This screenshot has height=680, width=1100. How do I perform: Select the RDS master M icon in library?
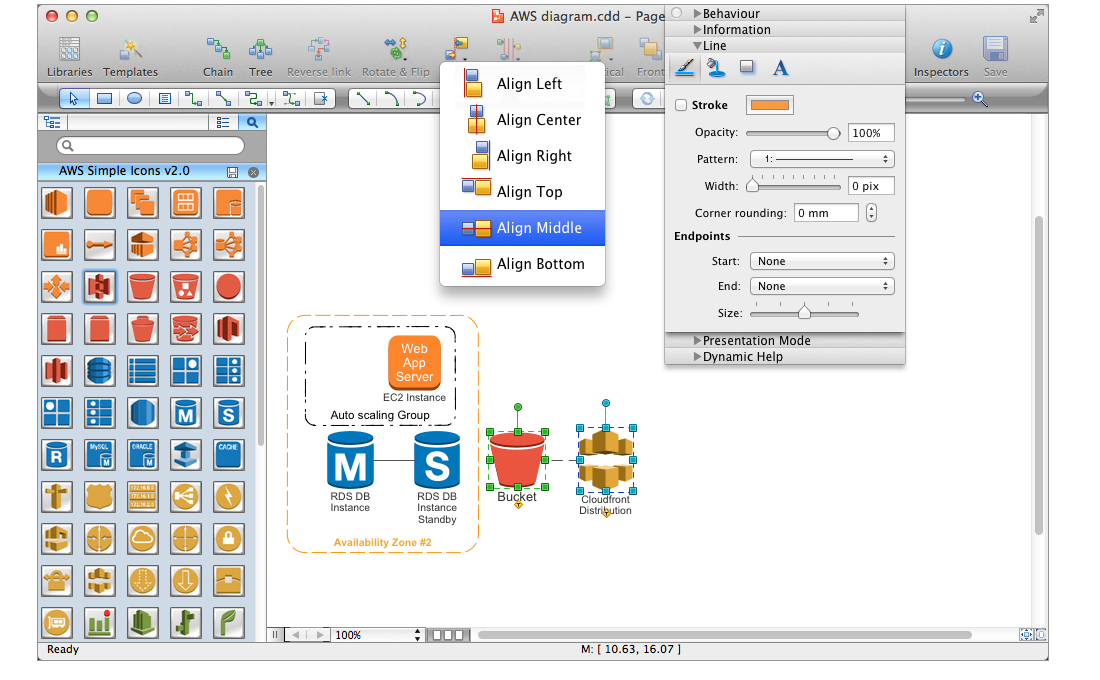pyautogui.click(x=185, y=413)
